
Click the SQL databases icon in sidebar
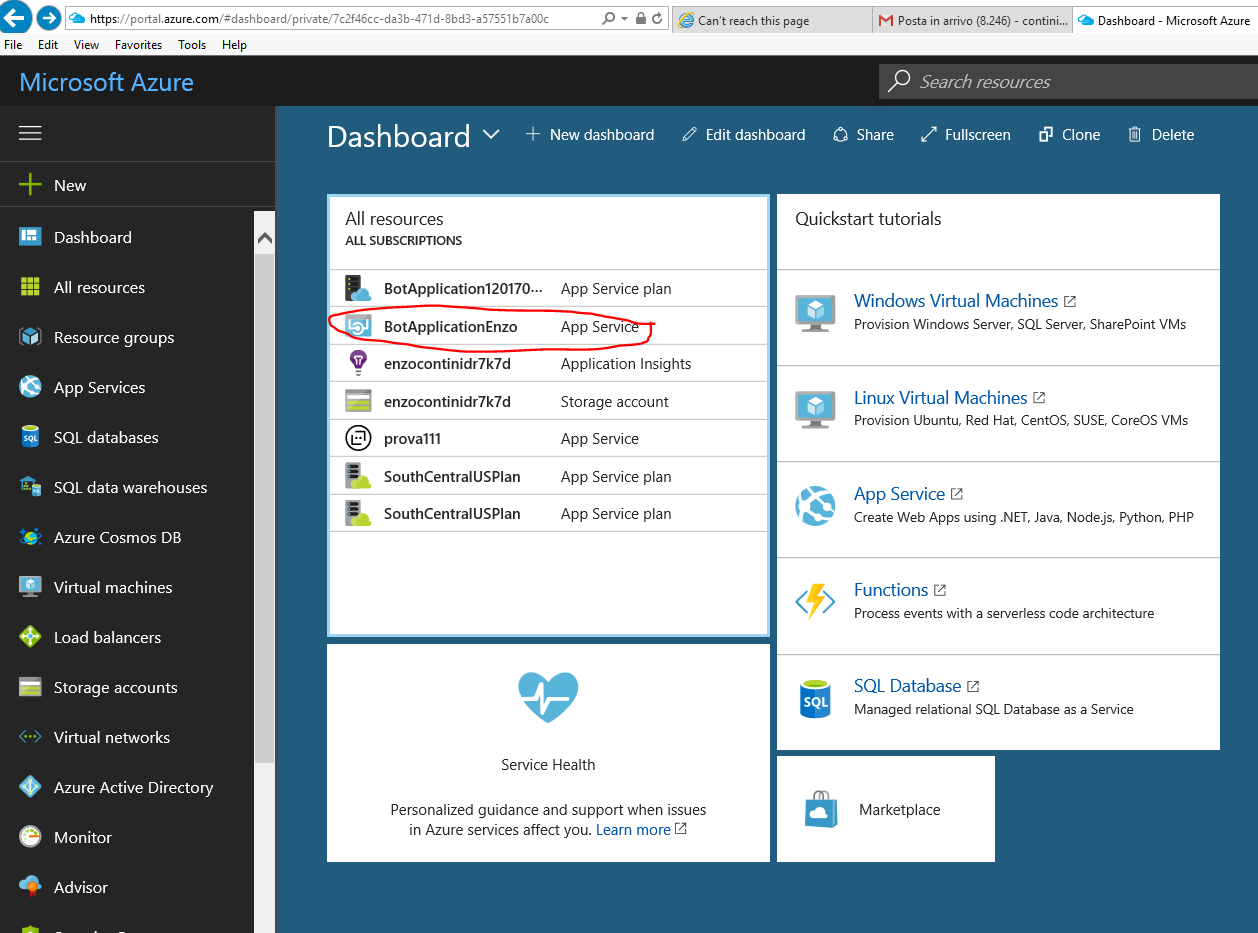(30, 438)
